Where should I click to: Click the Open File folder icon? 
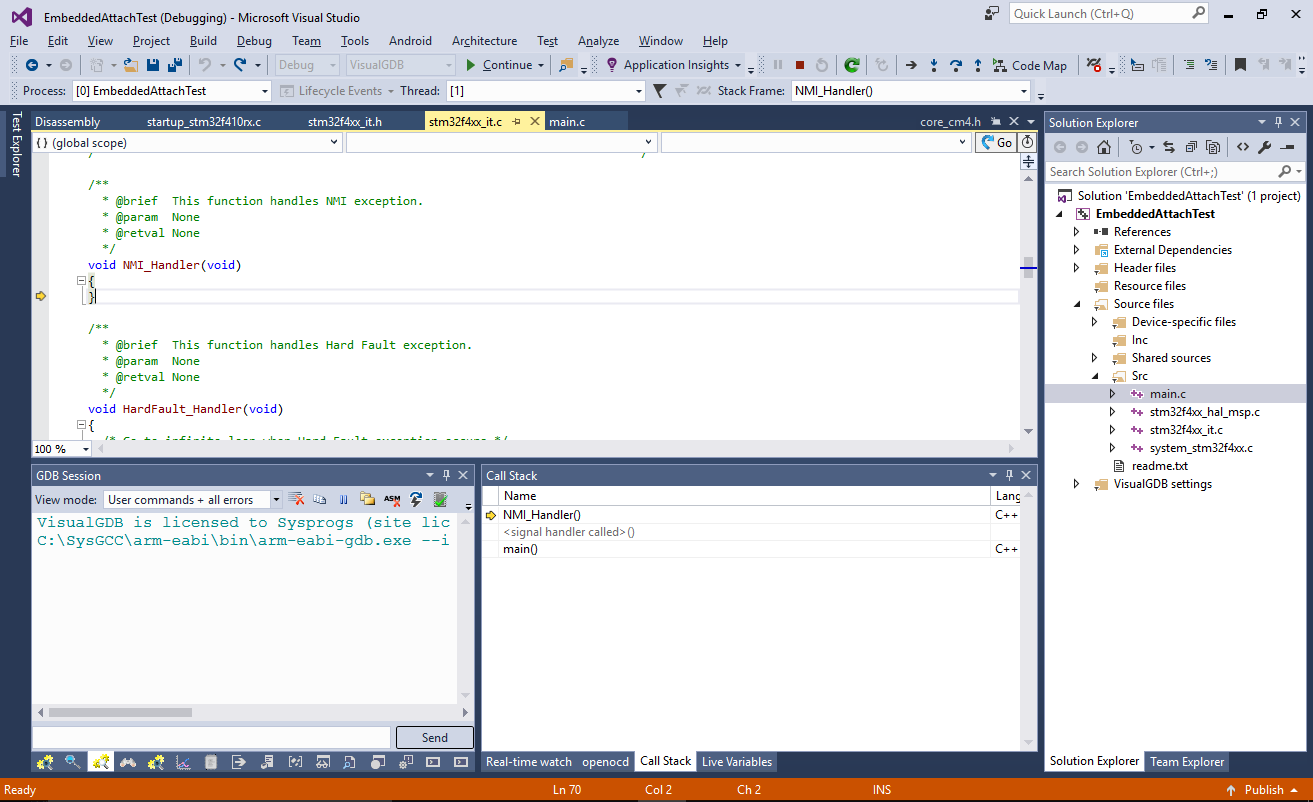(131, 65)
